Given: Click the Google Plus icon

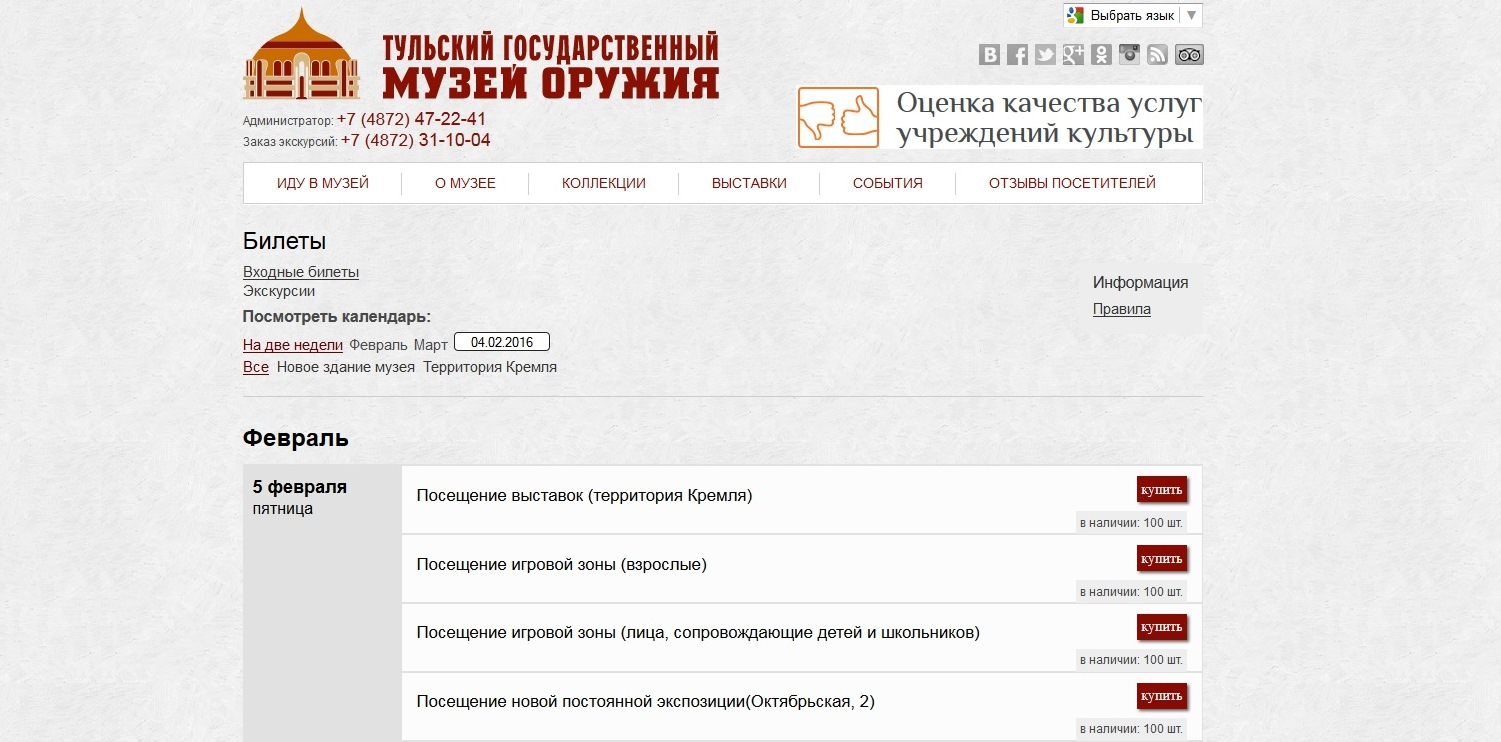Looking at the screenshot, I should (x=1073, y=55).
